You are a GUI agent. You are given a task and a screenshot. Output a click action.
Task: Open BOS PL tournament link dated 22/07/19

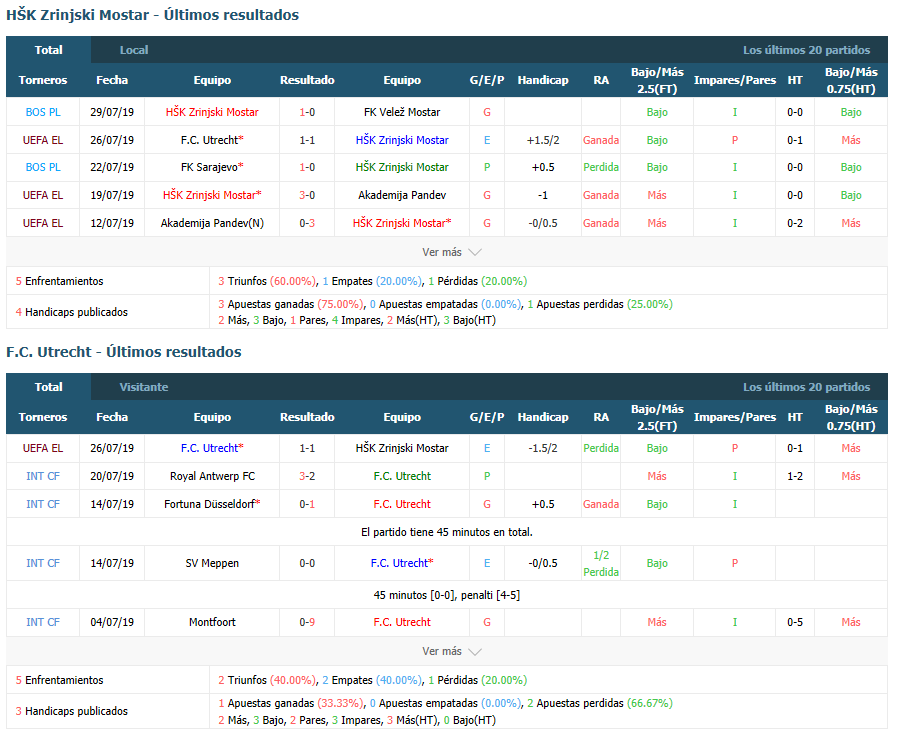coord(43,167)
